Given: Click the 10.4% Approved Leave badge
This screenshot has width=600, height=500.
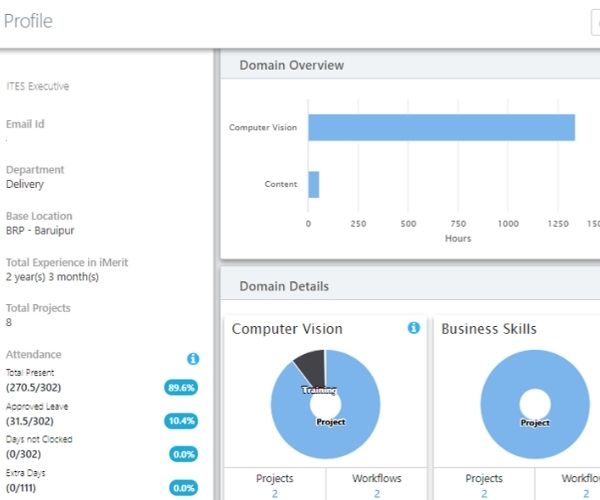Looking at the screenshot, I should point(181,421).
